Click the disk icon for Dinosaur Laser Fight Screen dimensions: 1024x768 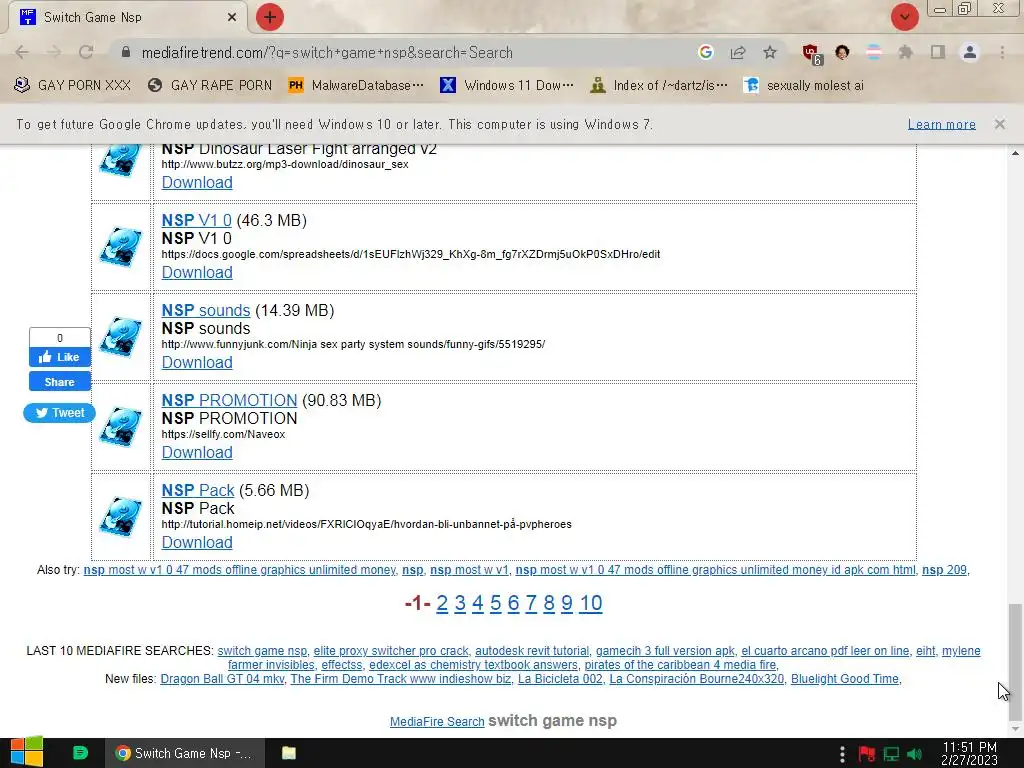tap(121, 161)
